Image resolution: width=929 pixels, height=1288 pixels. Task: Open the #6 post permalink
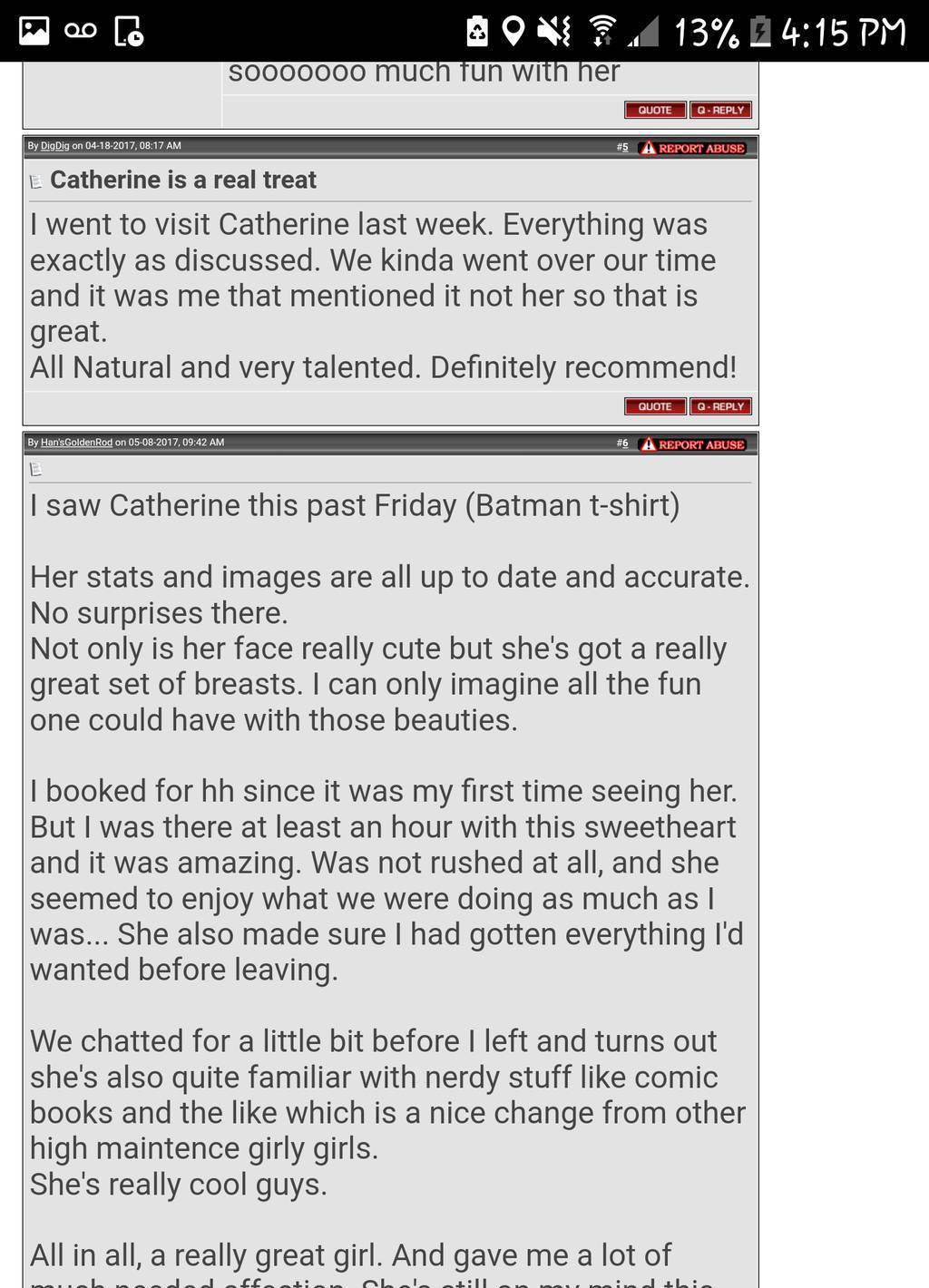click(622, 444)
